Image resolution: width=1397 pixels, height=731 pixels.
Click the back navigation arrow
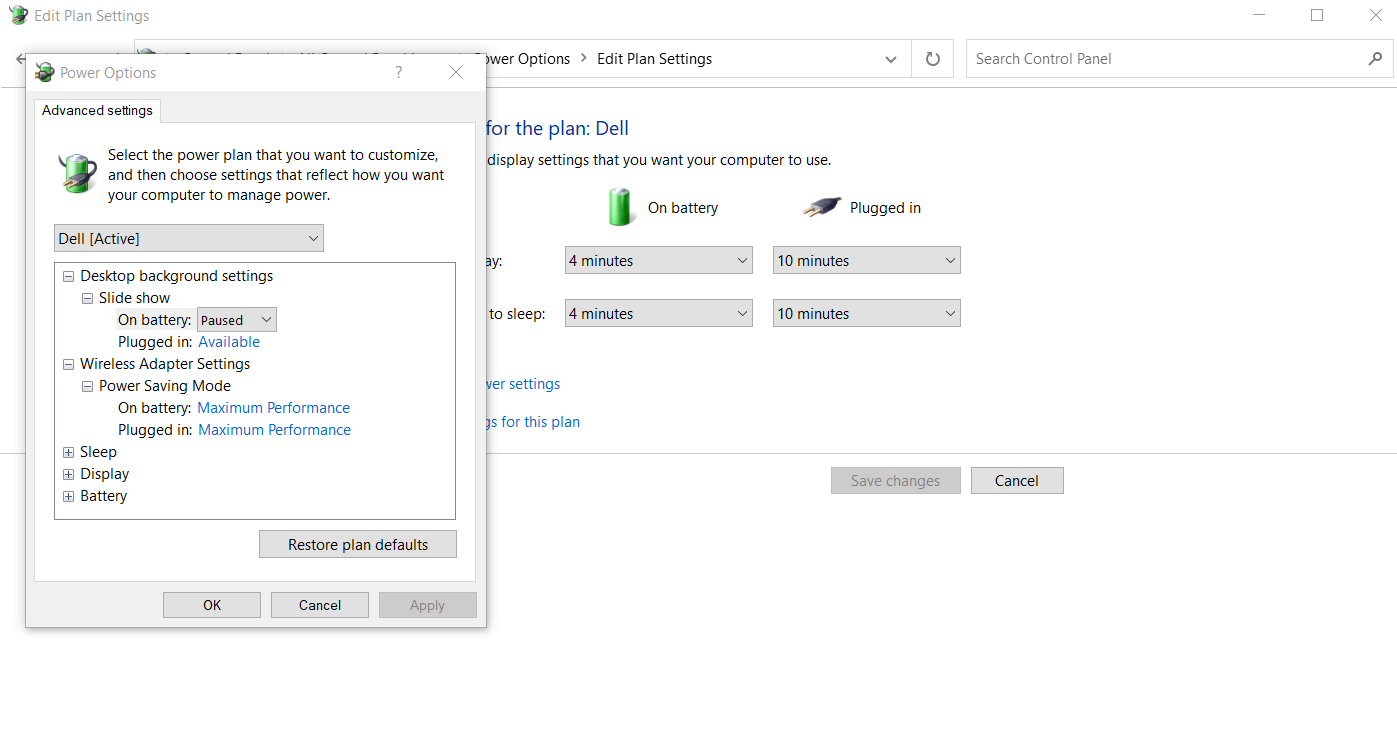(x=21, y=58)
